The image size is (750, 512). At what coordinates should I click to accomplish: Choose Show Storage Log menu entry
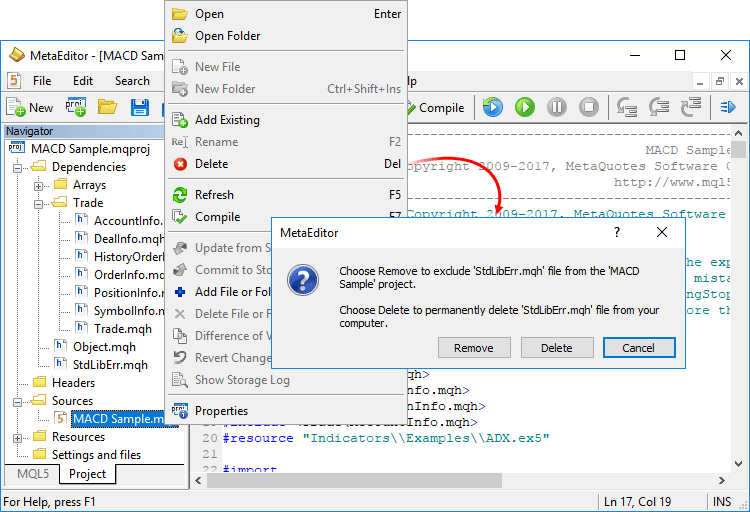[286, 380]
